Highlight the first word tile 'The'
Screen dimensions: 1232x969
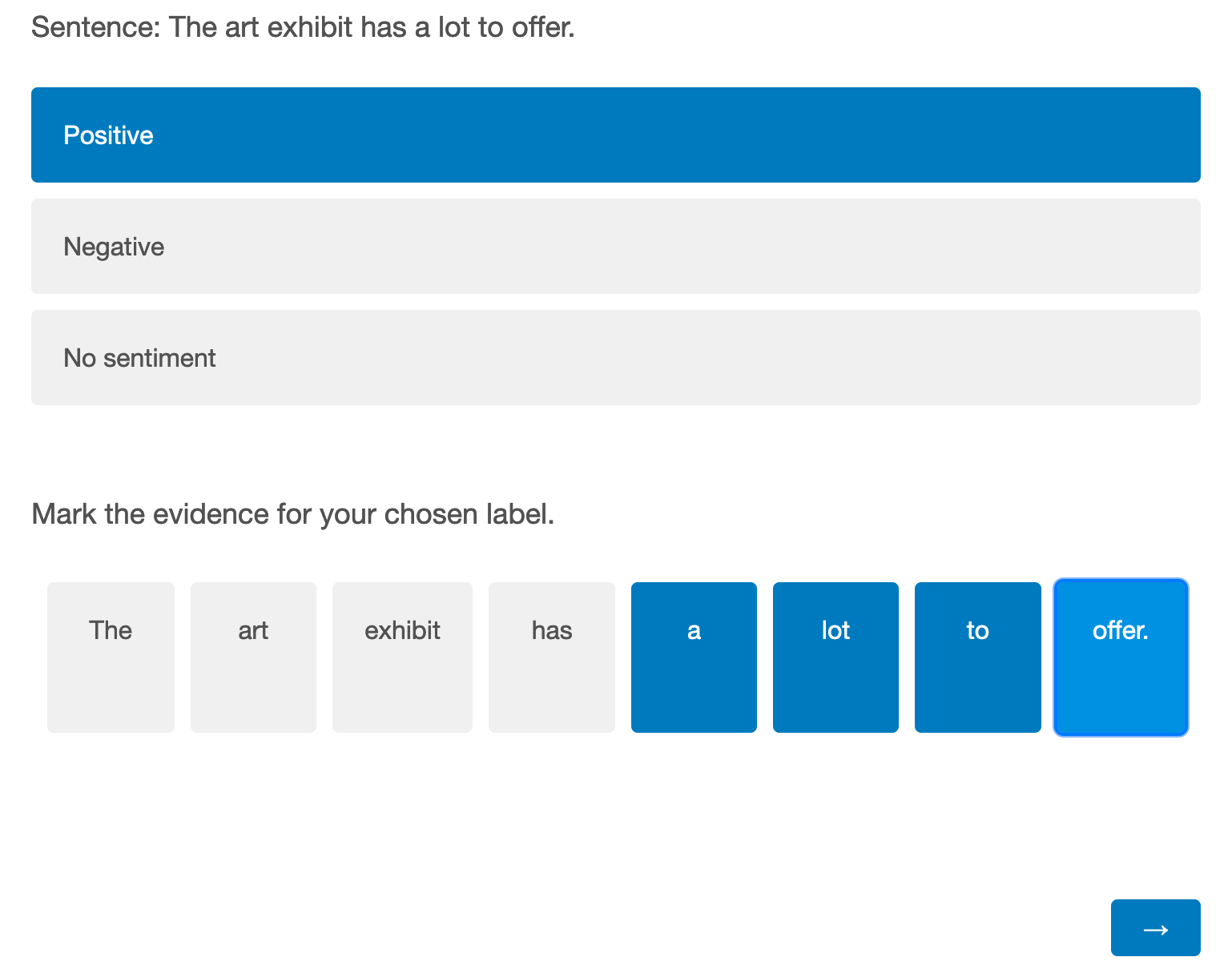[111, 657]
